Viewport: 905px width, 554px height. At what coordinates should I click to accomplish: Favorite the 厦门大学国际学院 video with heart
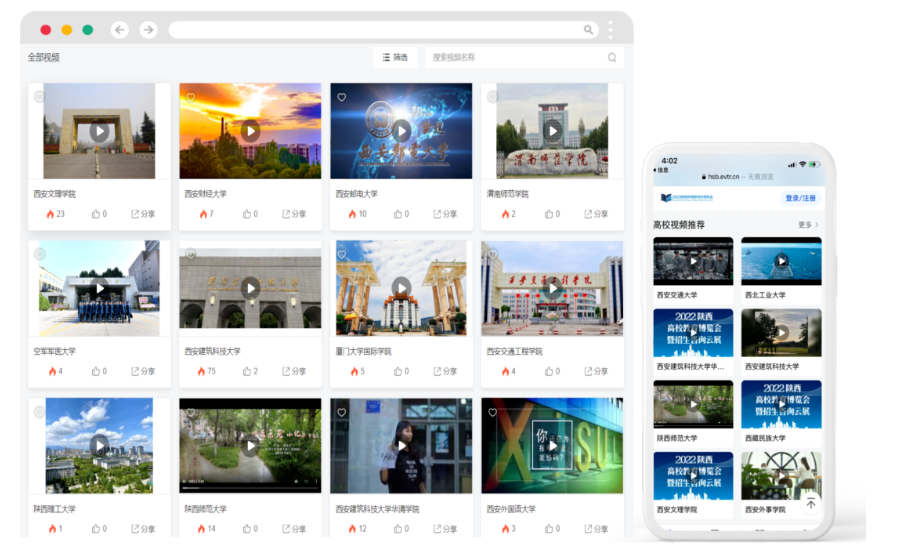pos(342,254)
